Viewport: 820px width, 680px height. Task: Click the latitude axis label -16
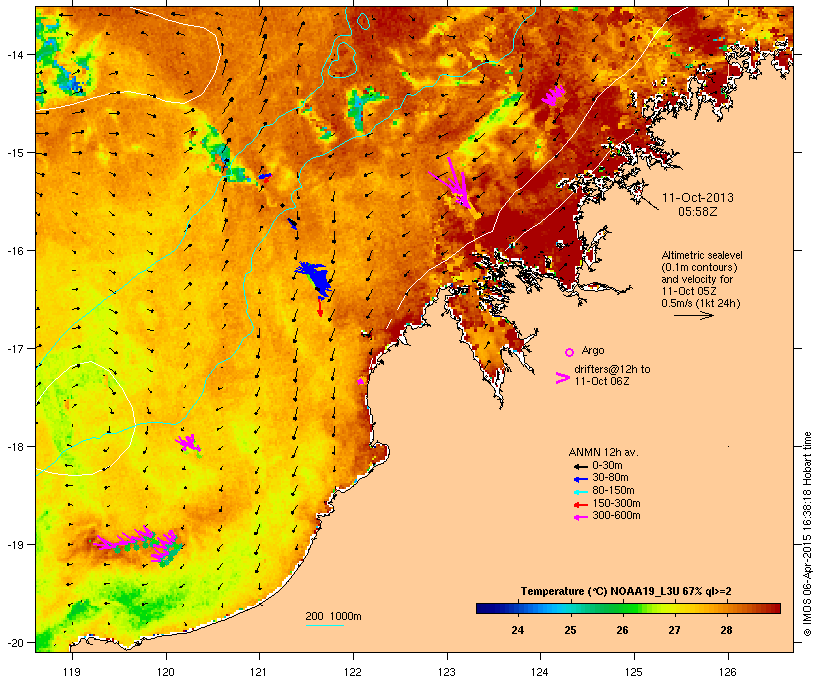[x=14, y=251]
